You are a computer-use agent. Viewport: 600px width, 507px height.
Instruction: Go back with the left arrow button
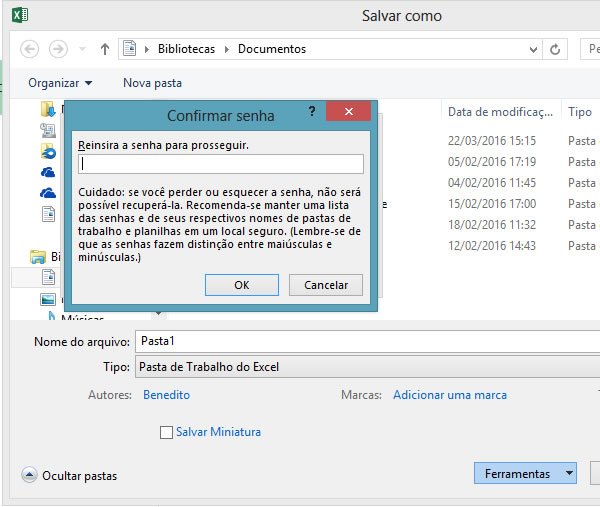[29, 49]
